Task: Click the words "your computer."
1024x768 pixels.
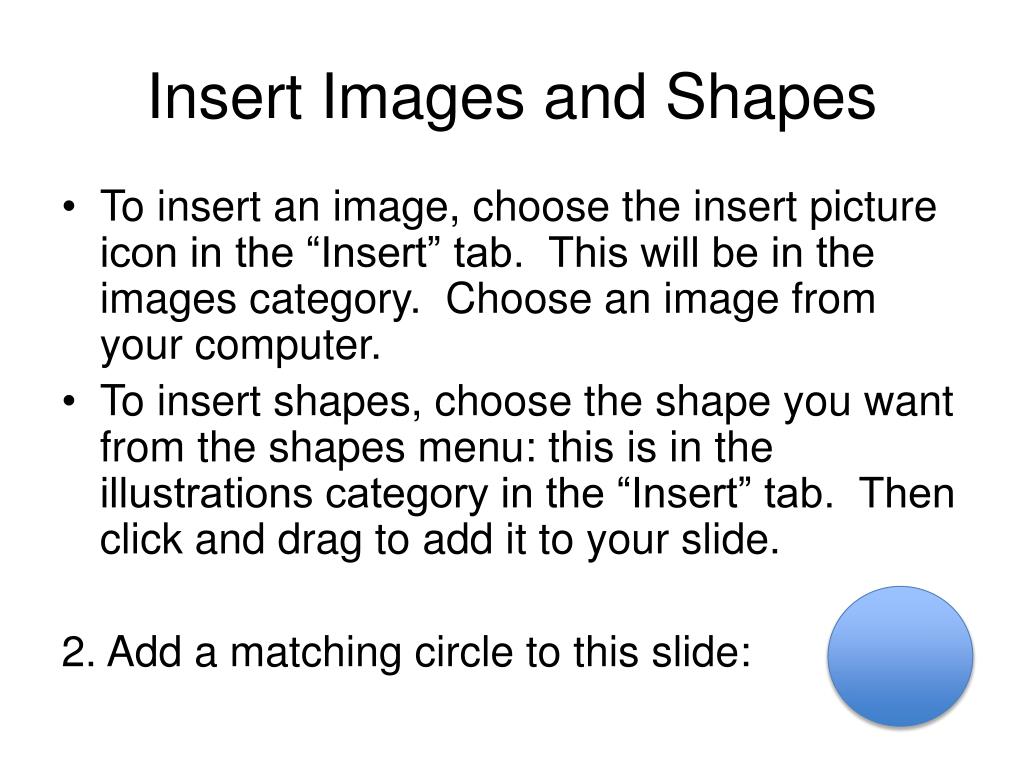Action: [240, 346]
